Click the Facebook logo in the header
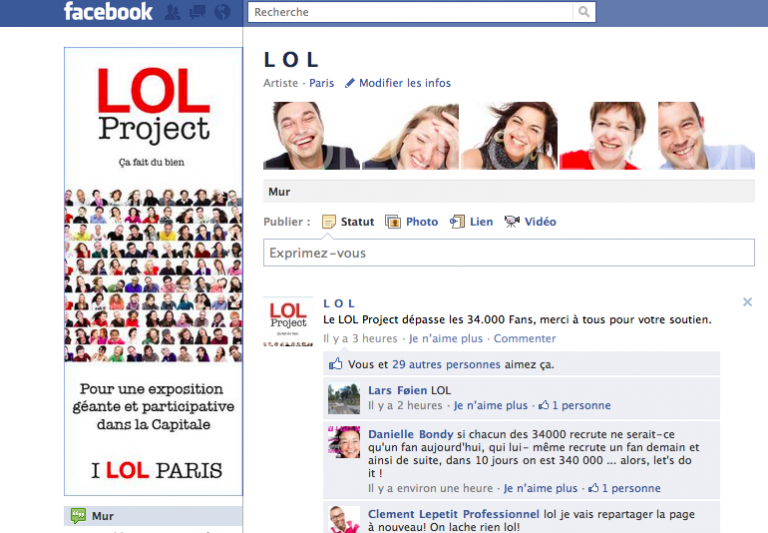 pos(108,12)
